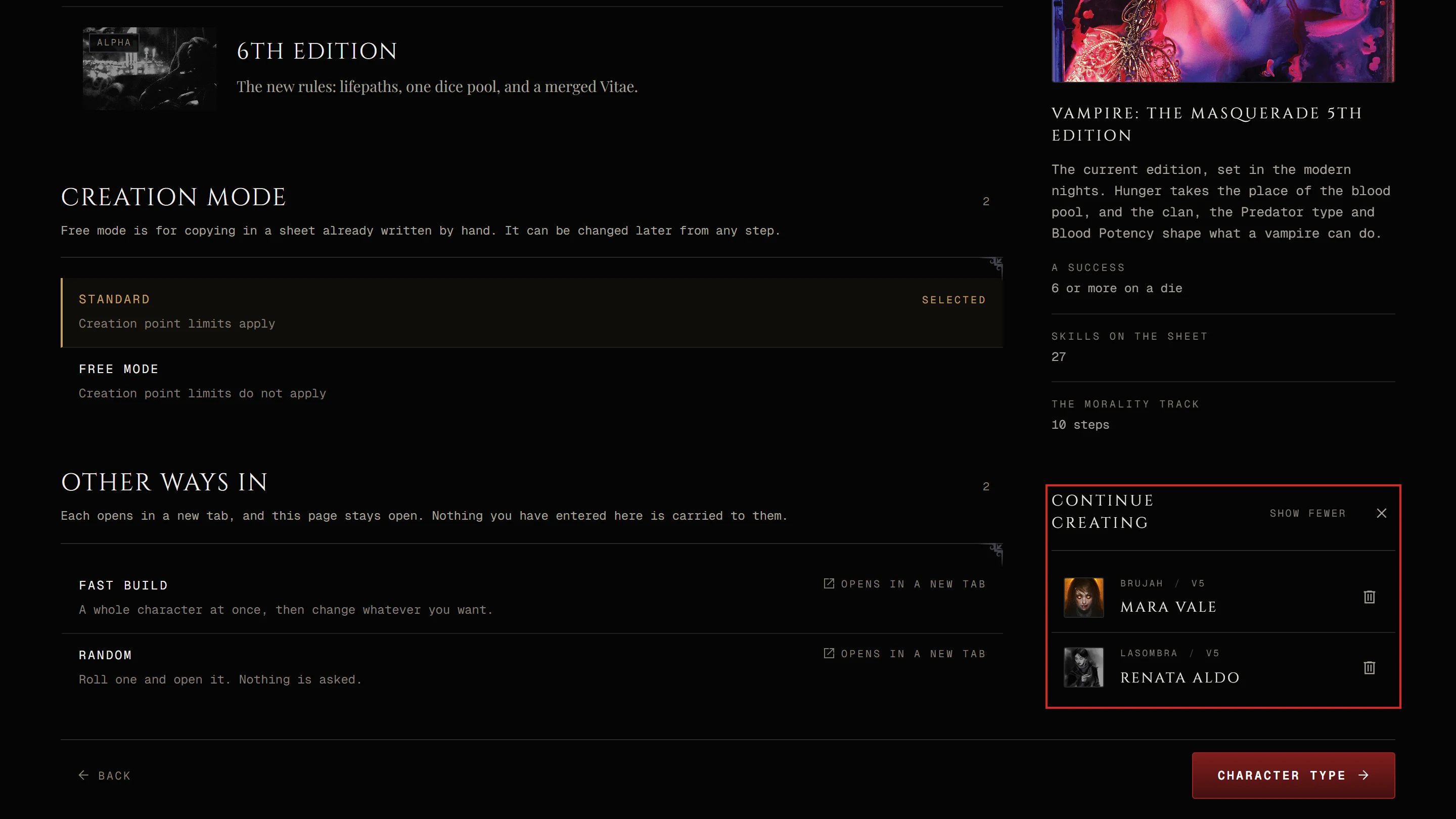Click new-tab icon on the Random row
Viewport: 1456px width, 819px height.
[x=829, y=653]
